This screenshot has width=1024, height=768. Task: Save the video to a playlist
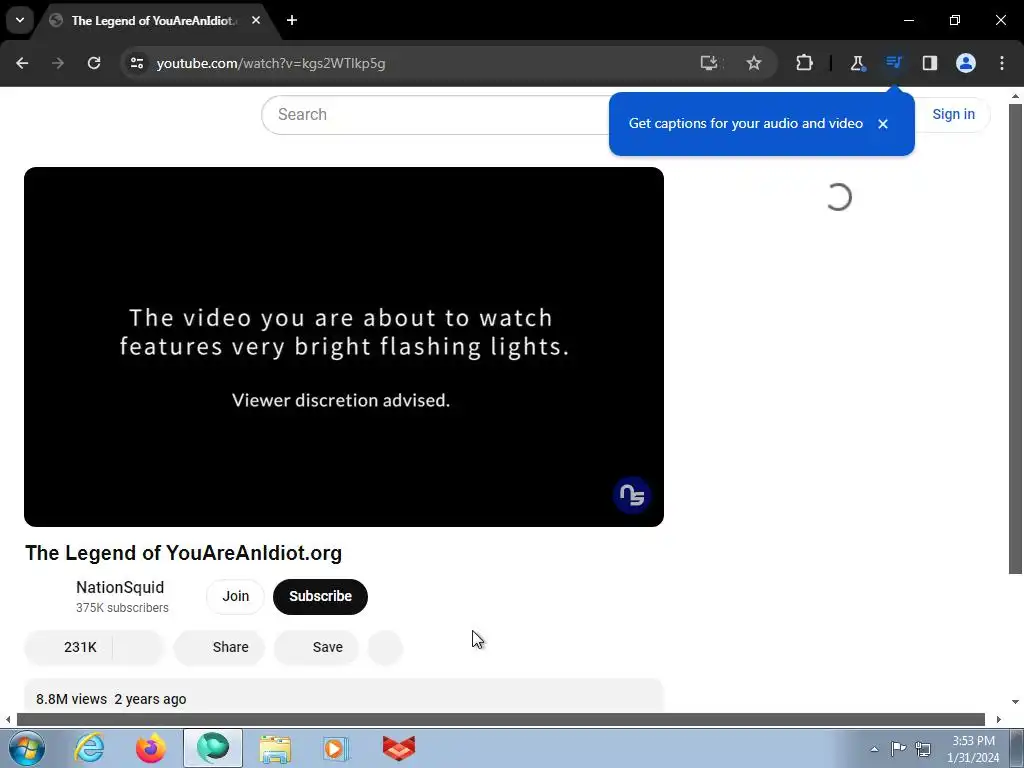click(316, 647)
